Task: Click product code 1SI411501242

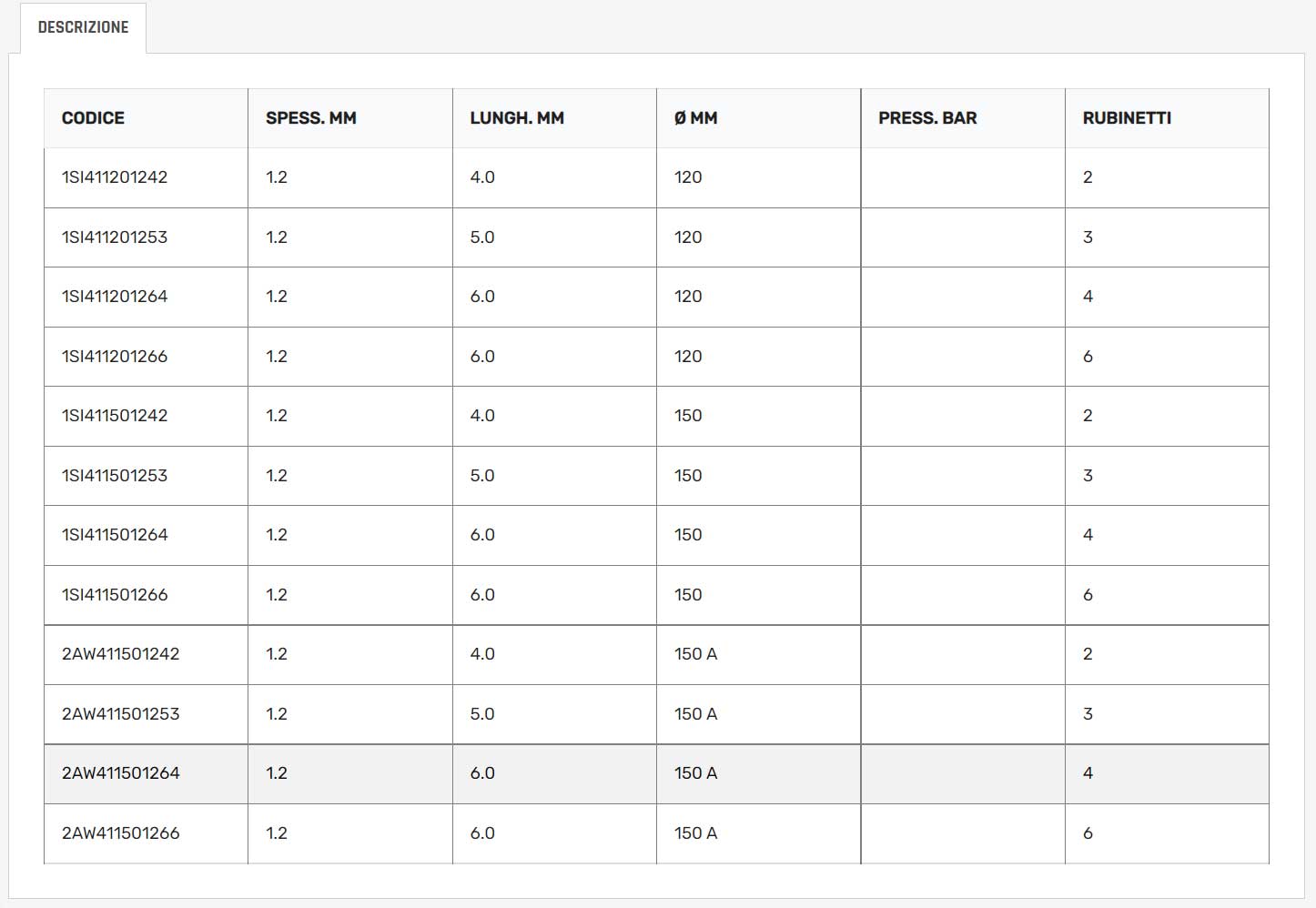Action: pyautogui.click(x=115, y=416)
